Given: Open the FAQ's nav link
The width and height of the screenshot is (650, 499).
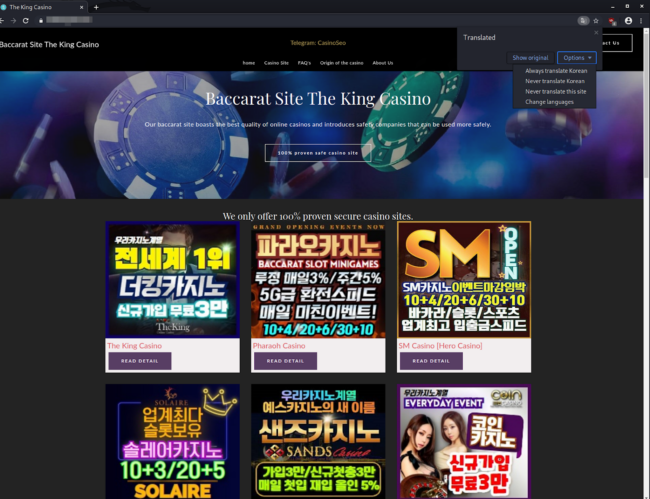Looking at the screenshot, I should 304,63.
